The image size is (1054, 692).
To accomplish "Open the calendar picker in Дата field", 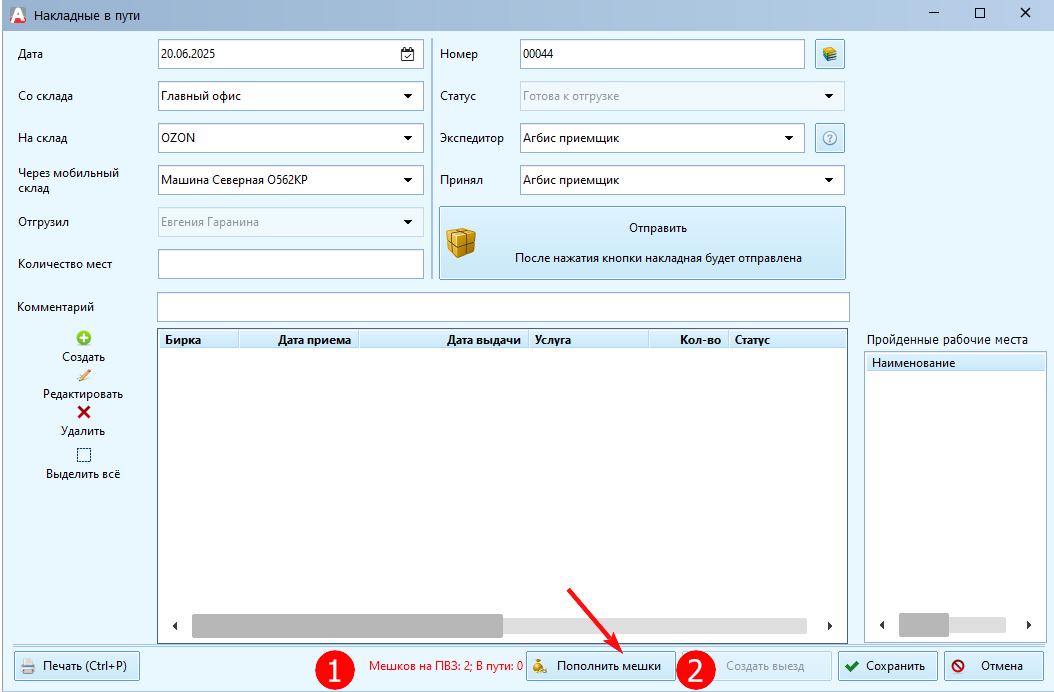I will (407, 54).
